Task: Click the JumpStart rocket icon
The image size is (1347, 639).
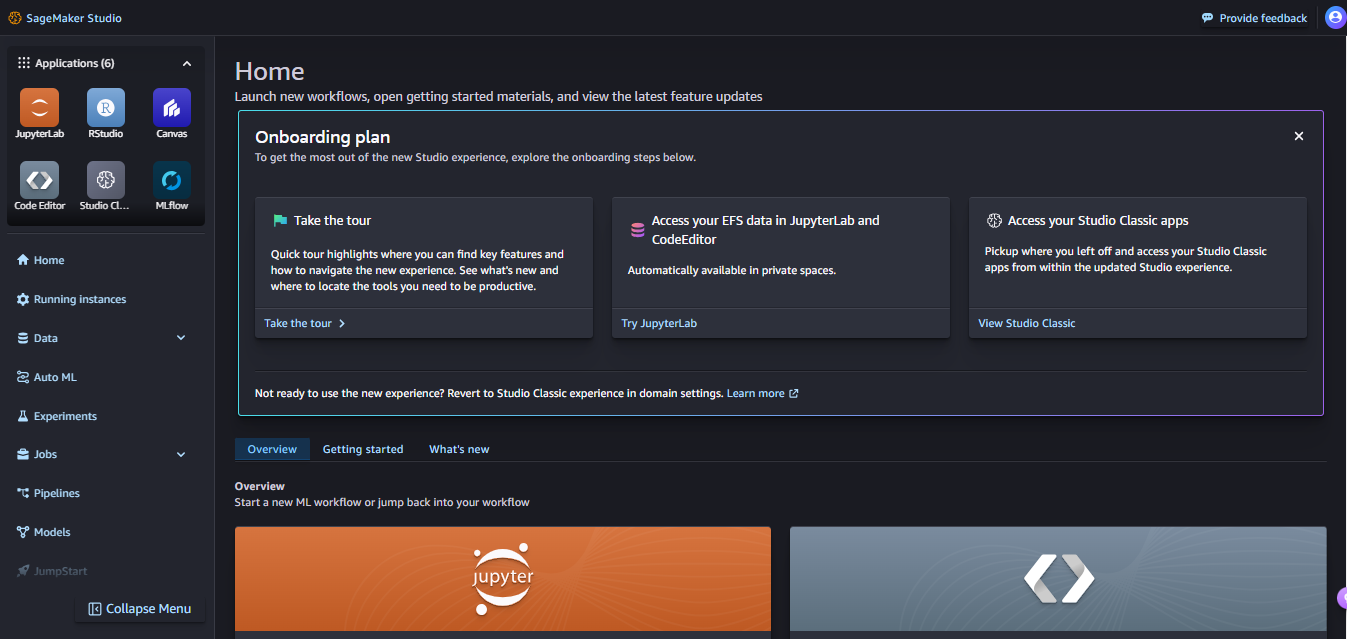Action: (x=23, y=571)
